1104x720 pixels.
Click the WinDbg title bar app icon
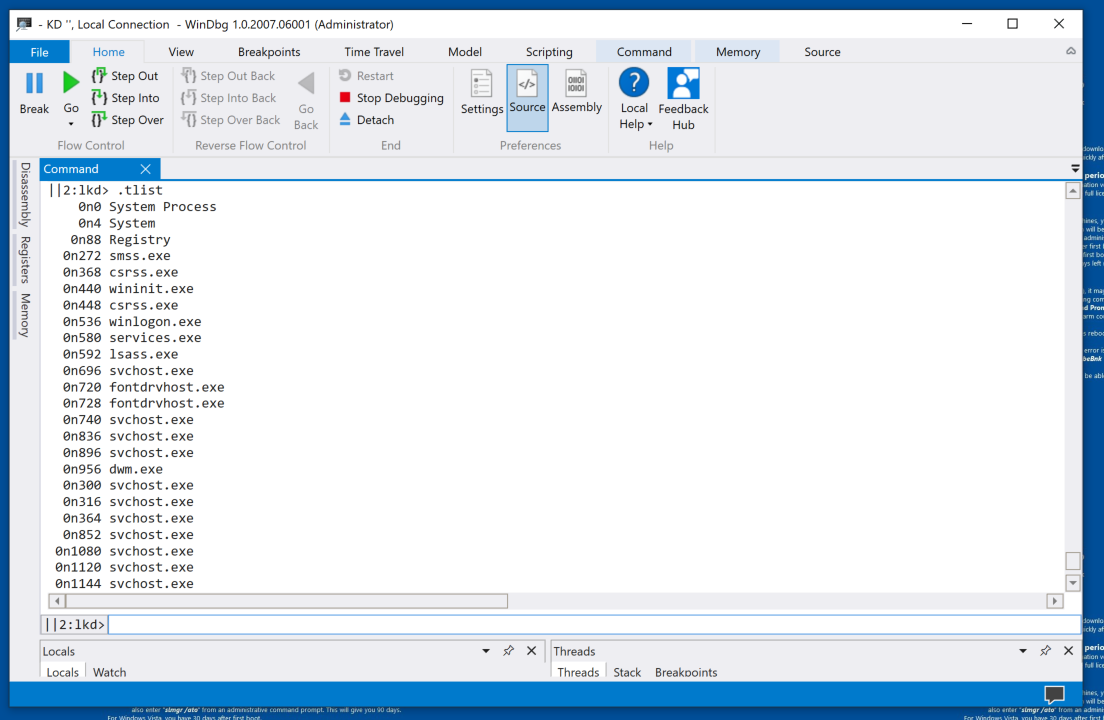[24, 24]
